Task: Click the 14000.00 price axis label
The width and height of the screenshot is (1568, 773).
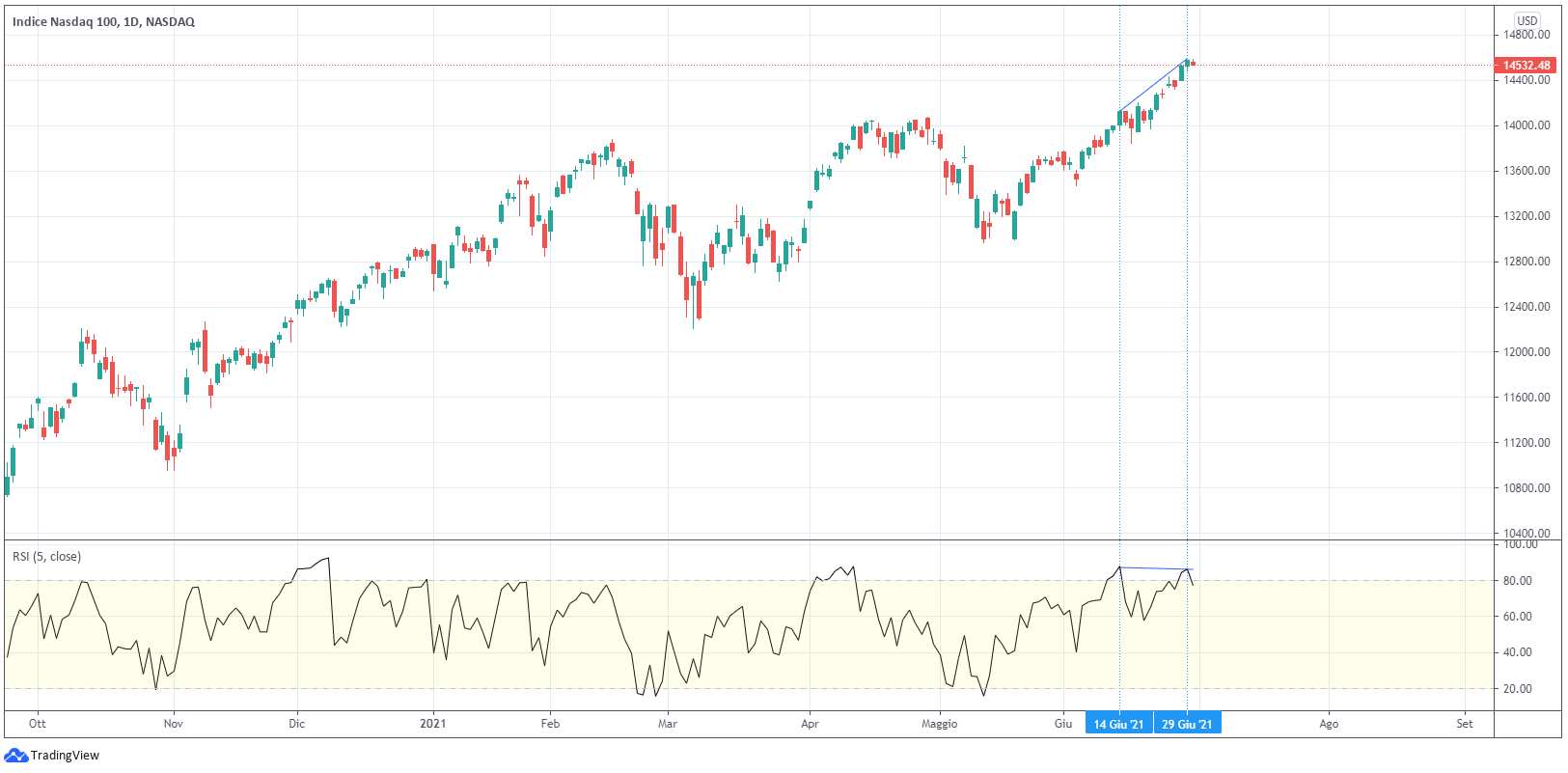Action: [x=1527, y=125]
